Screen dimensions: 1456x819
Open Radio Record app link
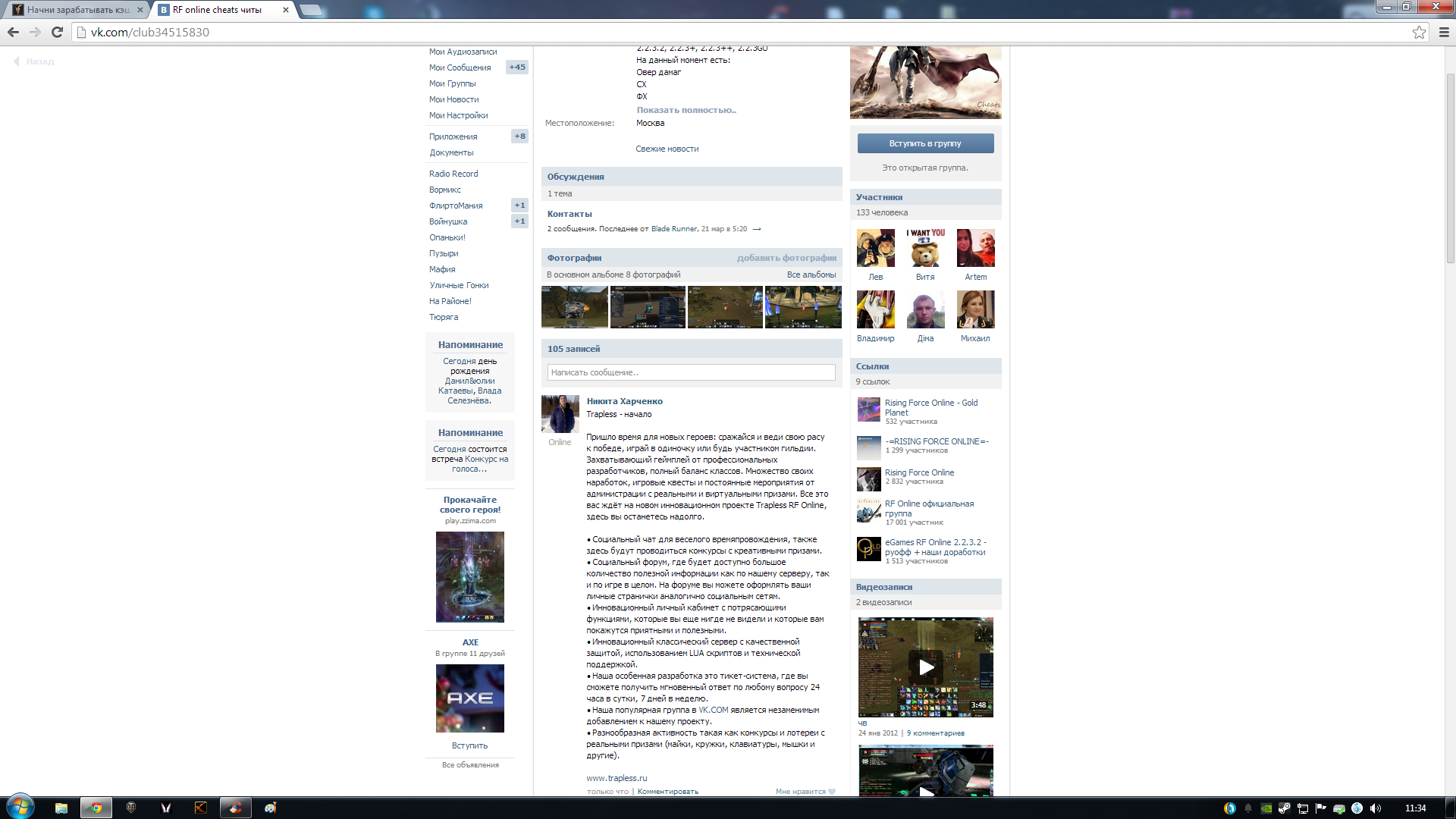point(453,174)
